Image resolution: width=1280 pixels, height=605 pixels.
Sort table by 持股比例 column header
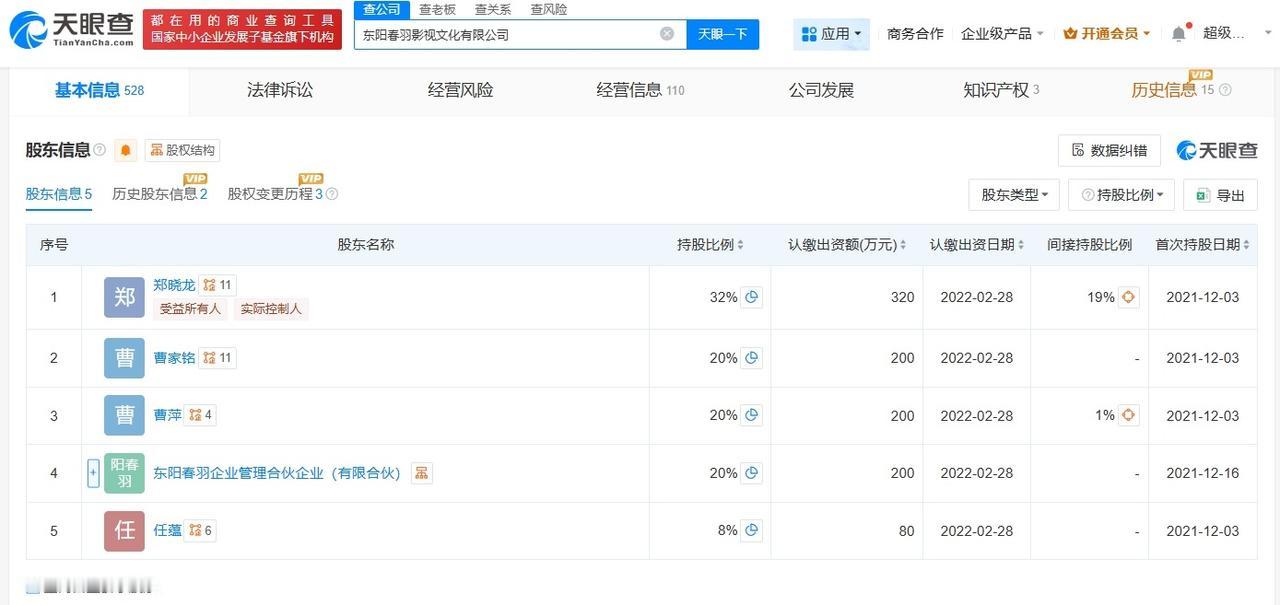[x=710, y=245]
